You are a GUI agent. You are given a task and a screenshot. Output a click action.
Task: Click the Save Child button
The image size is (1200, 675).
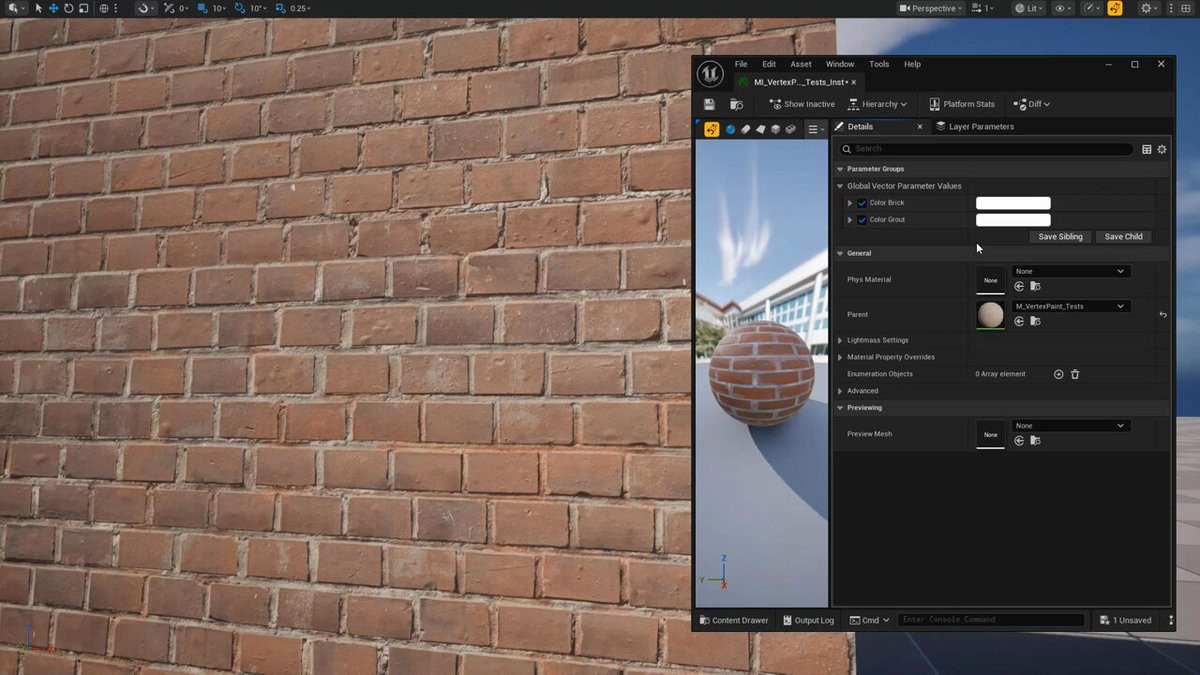point(1123,237)
